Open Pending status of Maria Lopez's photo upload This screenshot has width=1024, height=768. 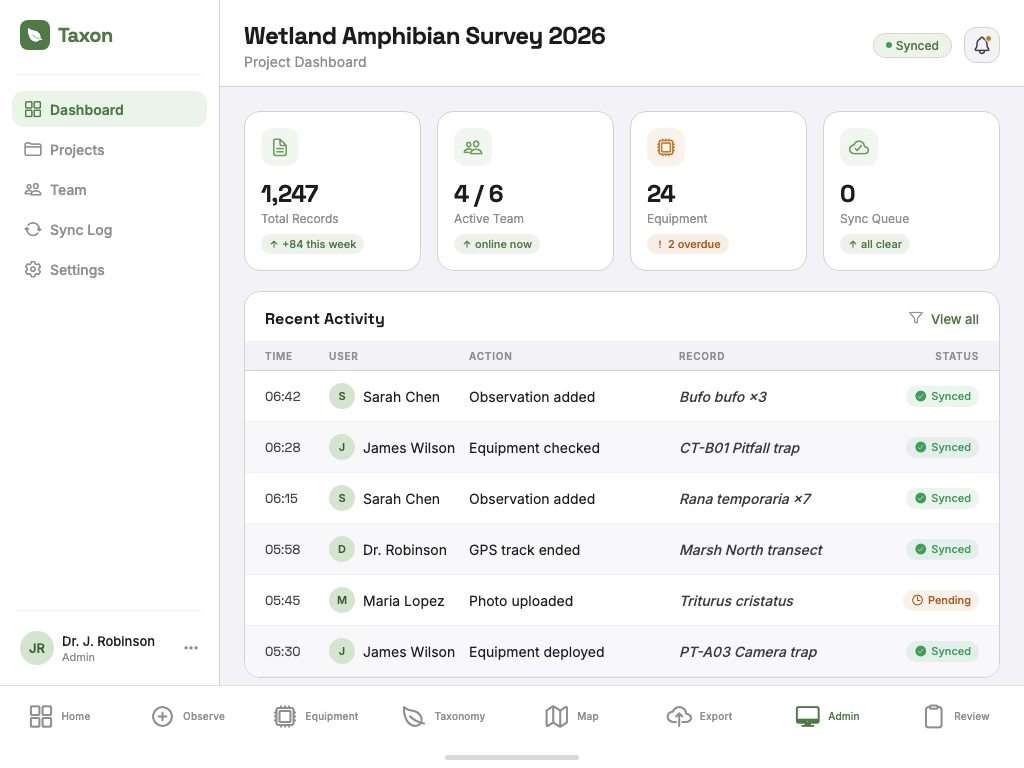(941, 600)
